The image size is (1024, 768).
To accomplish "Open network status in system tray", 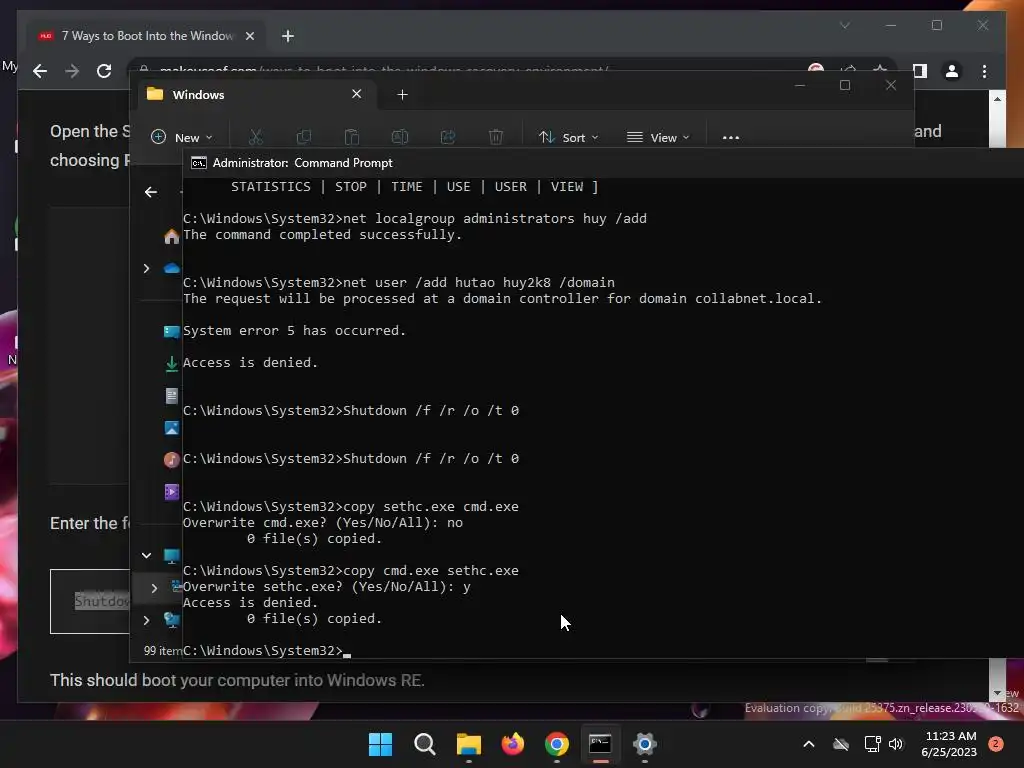I will (872, 744).
